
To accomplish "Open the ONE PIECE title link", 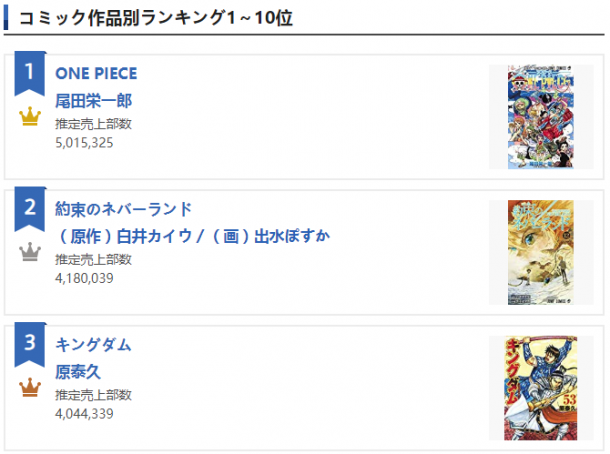I will tap(96, 74).
